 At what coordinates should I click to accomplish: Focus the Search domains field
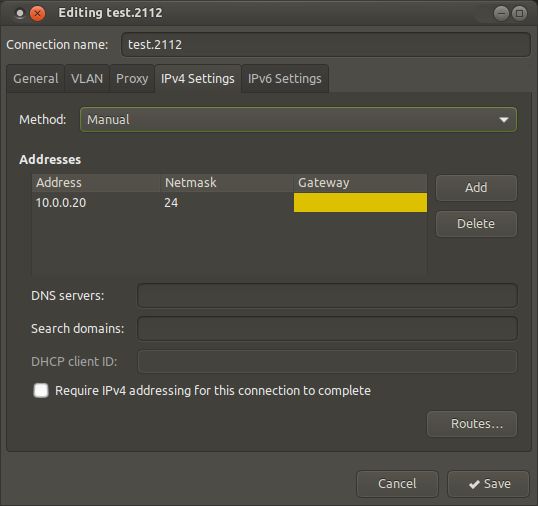coord(327,328)
